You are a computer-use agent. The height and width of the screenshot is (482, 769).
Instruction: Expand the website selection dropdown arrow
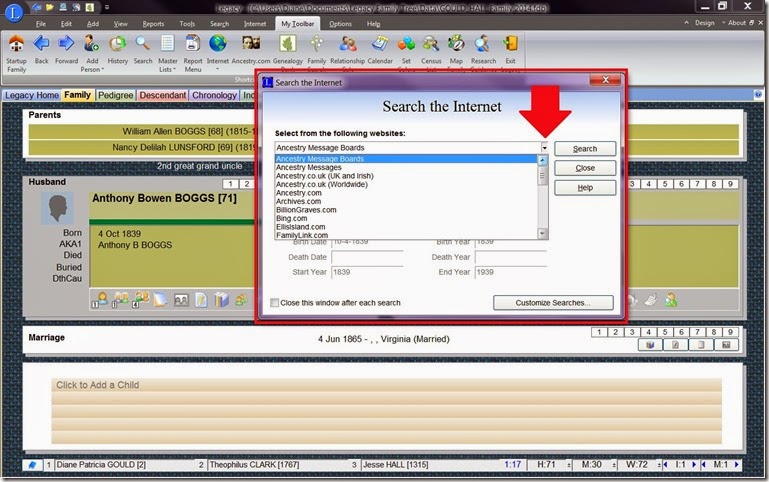point(544,148)
